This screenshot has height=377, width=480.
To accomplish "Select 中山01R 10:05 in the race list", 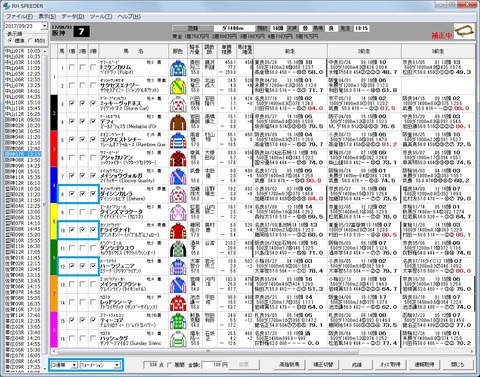I will point(22,51).
